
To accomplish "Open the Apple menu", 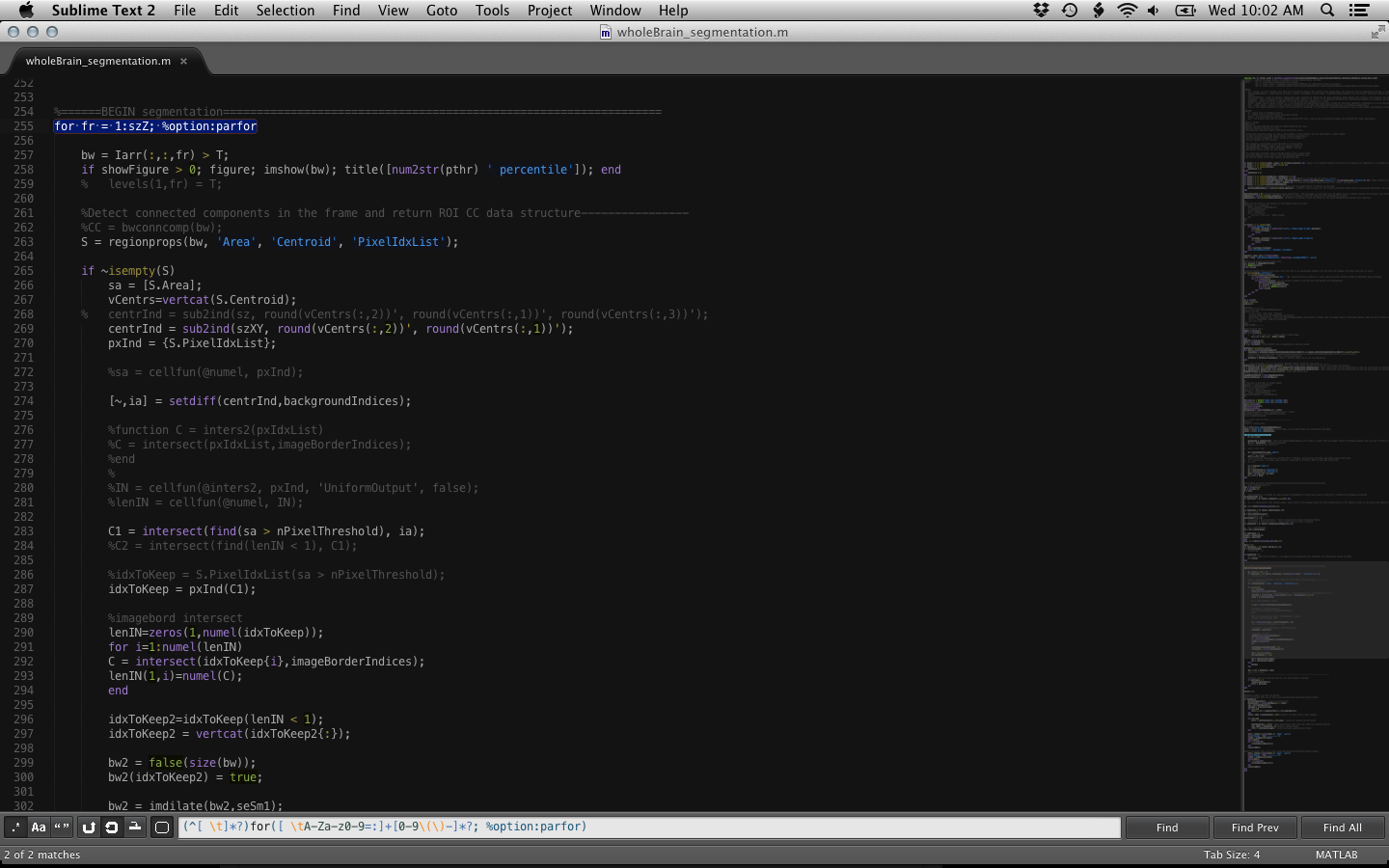I will point(26,10).
